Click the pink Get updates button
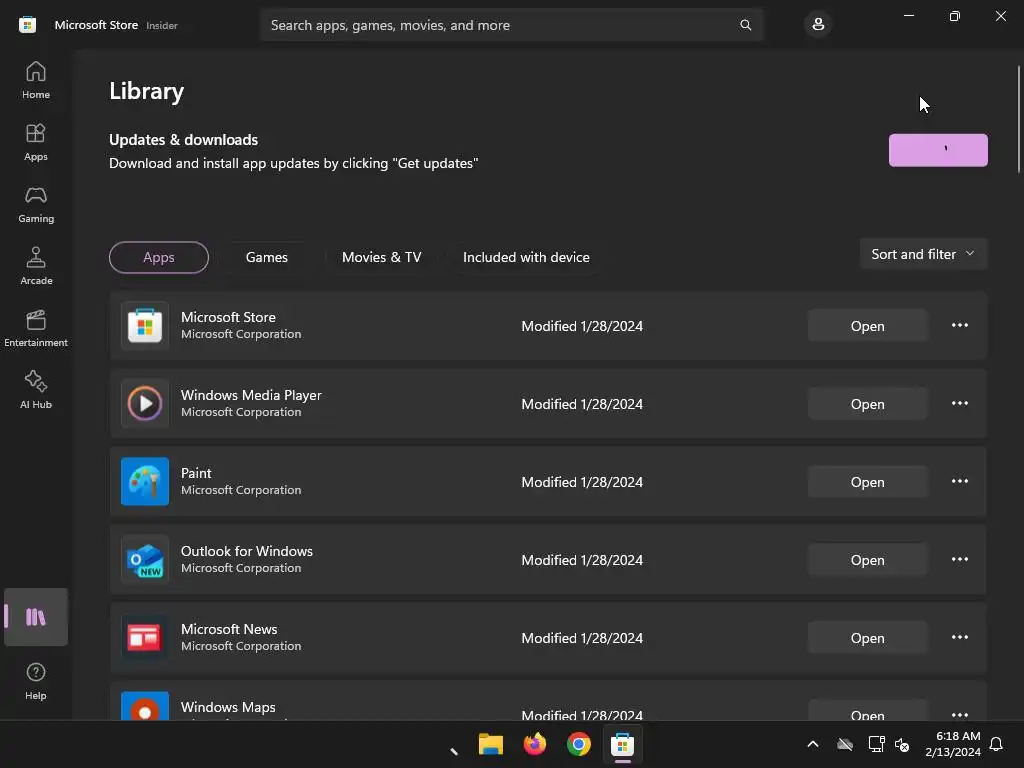Image resolution: width=1024 pixels, height=768 pixels. click(x=938, y=150)
